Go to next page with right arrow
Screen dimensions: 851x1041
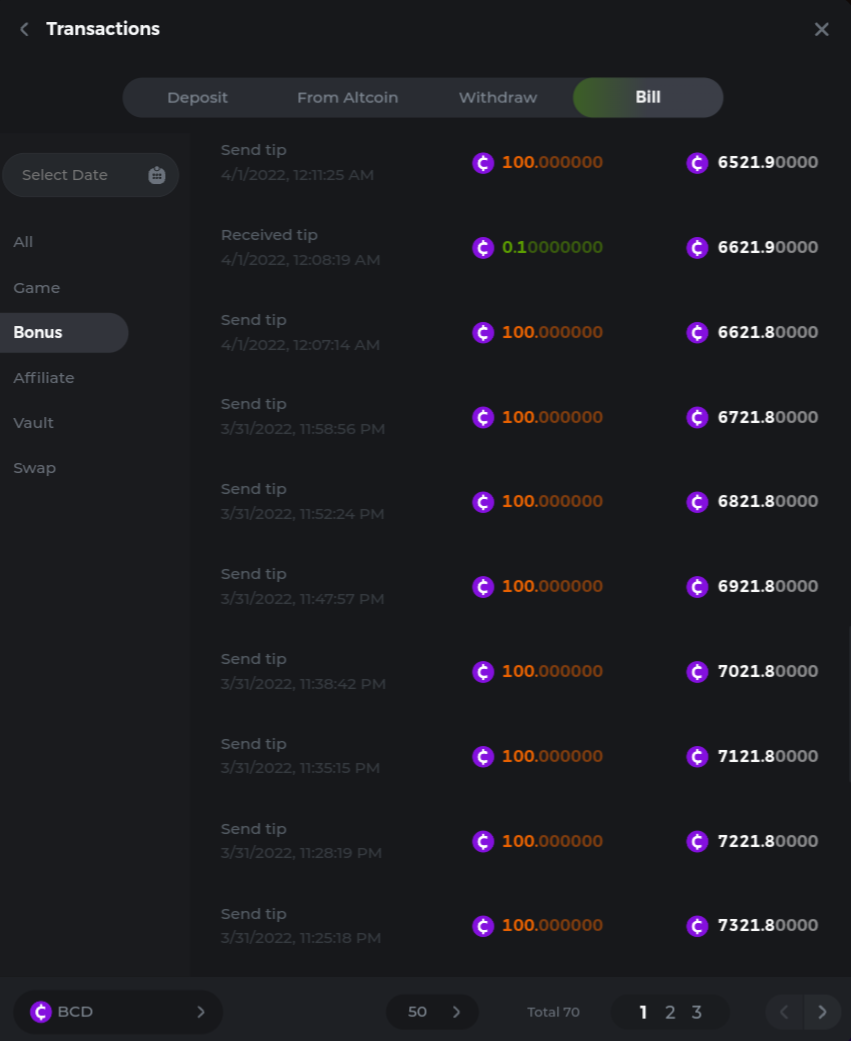tap(822, 1012)
